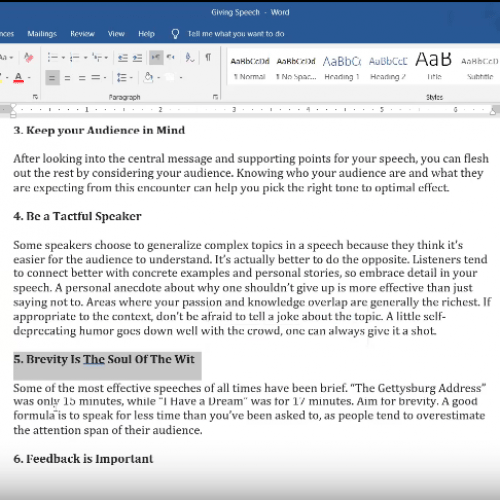500x500 pixels.
Task: Open the Numbering list dropdown arrow
Action: click(85, 58)
